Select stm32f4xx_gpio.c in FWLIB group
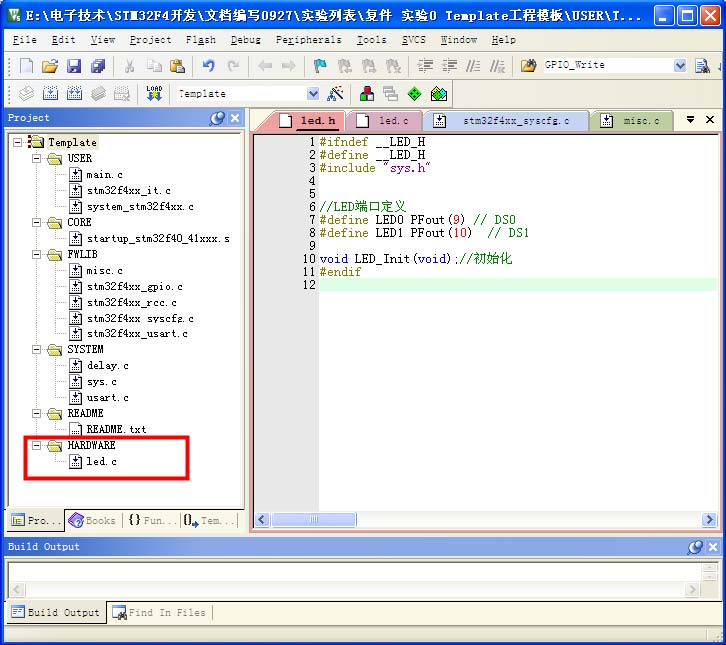726x645 pixels. [x=126, y=287]
